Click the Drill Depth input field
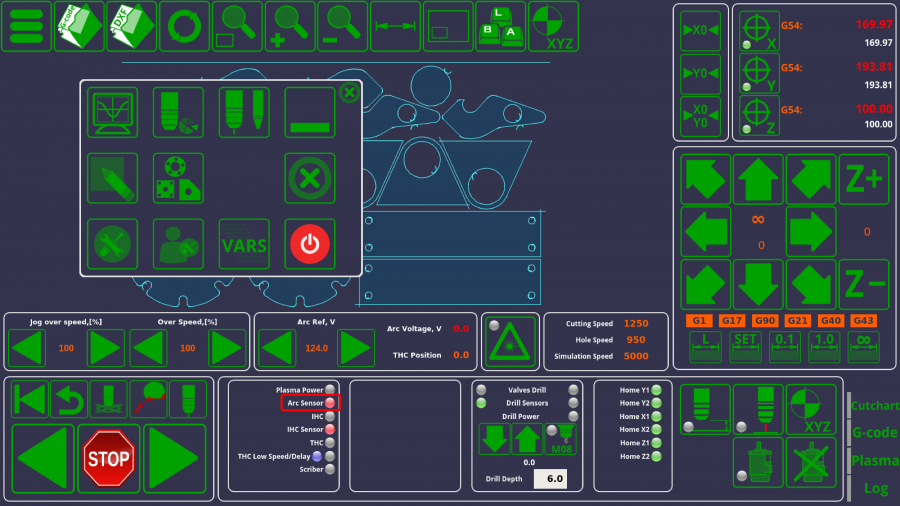900x506 pixels. [x=549, y=479]
